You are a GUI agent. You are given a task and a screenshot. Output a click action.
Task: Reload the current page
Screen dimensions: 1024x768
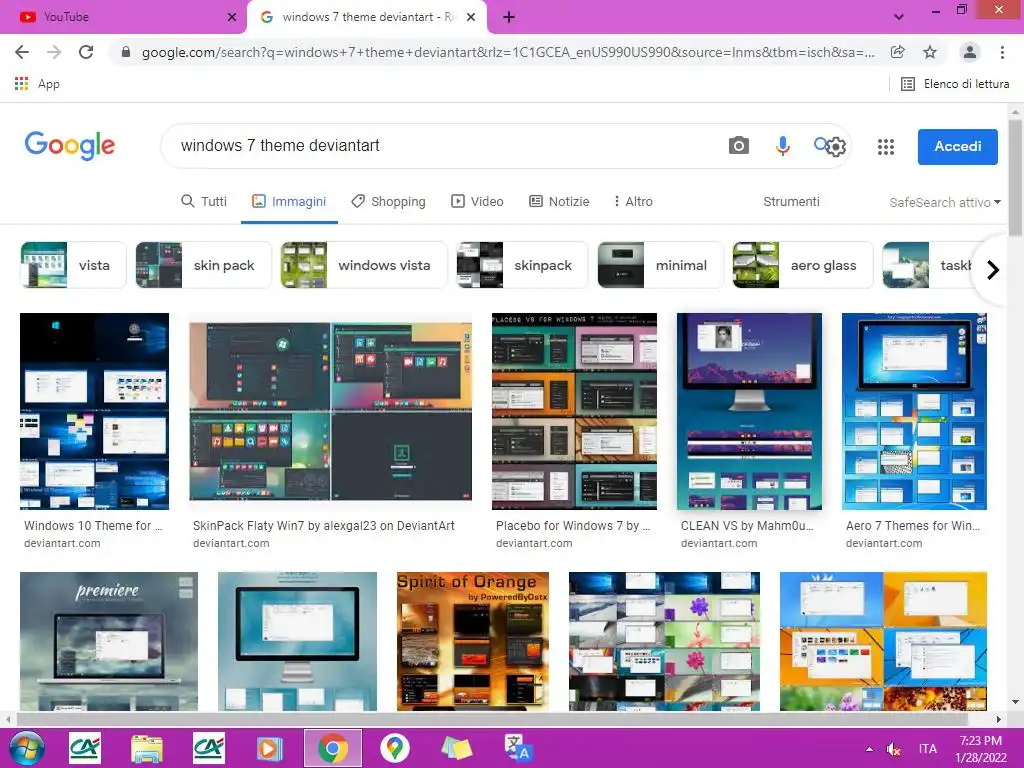(86, 52)
